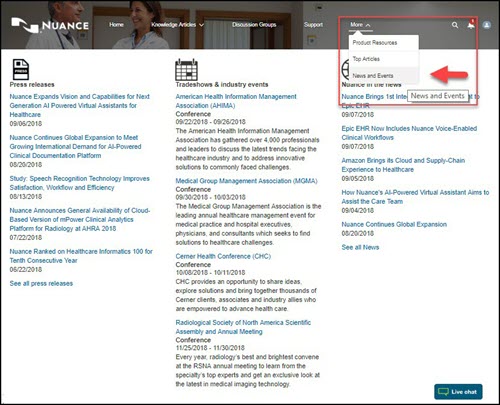This screenshot has width=500, height=405.
Task: Open the search magnifier icon
Action: tap(455, 25)
